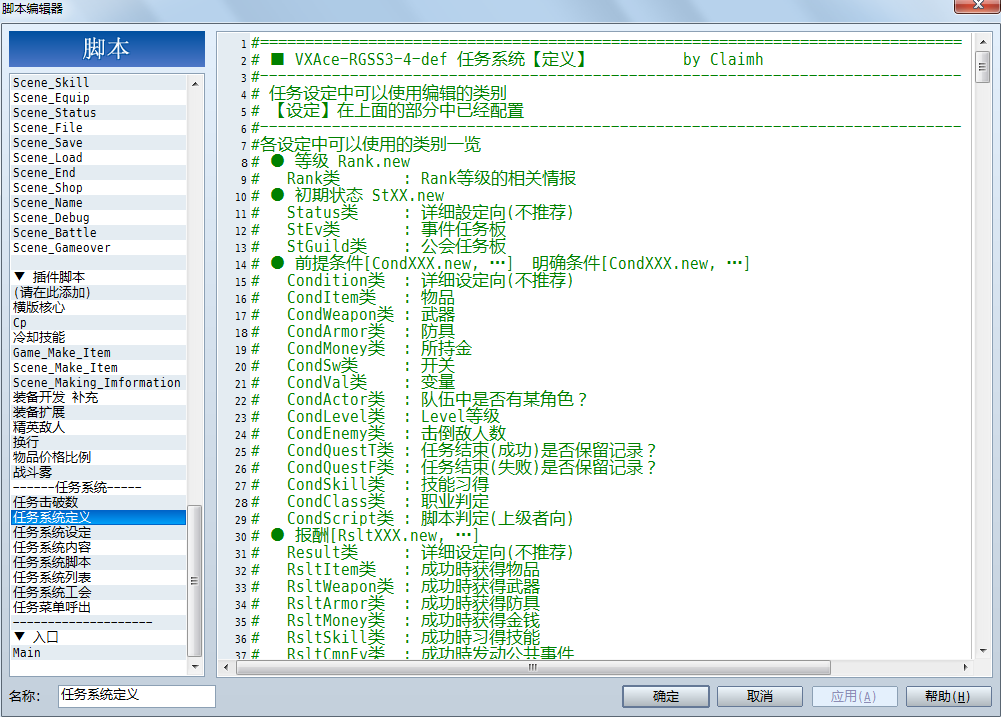Screen dimensions: 1001x717
Task: Click script list scroll-down arrow
Action: pos(195,667)
